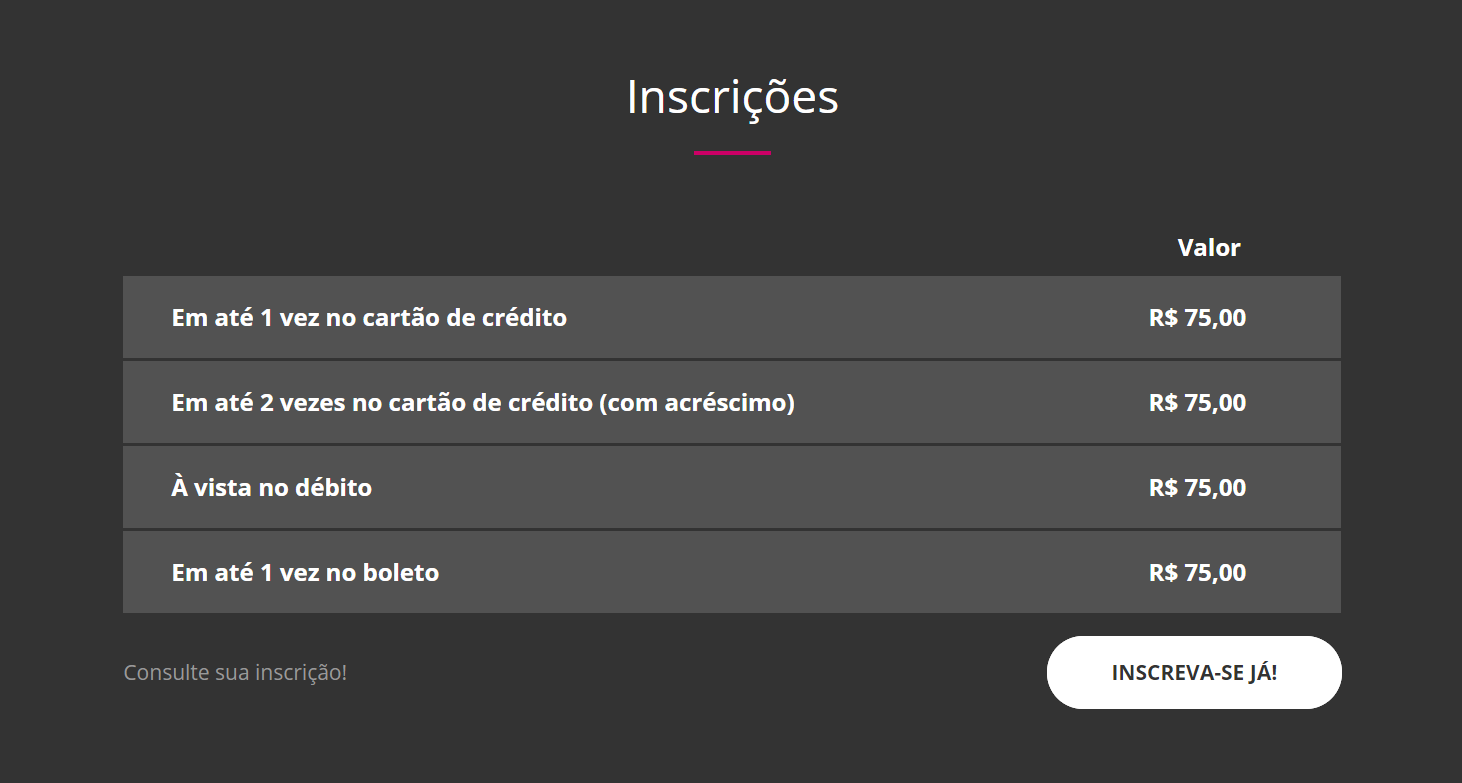Click the pink divider under Inscrições
1462x783 pixels.
click(x=733, y=153)
